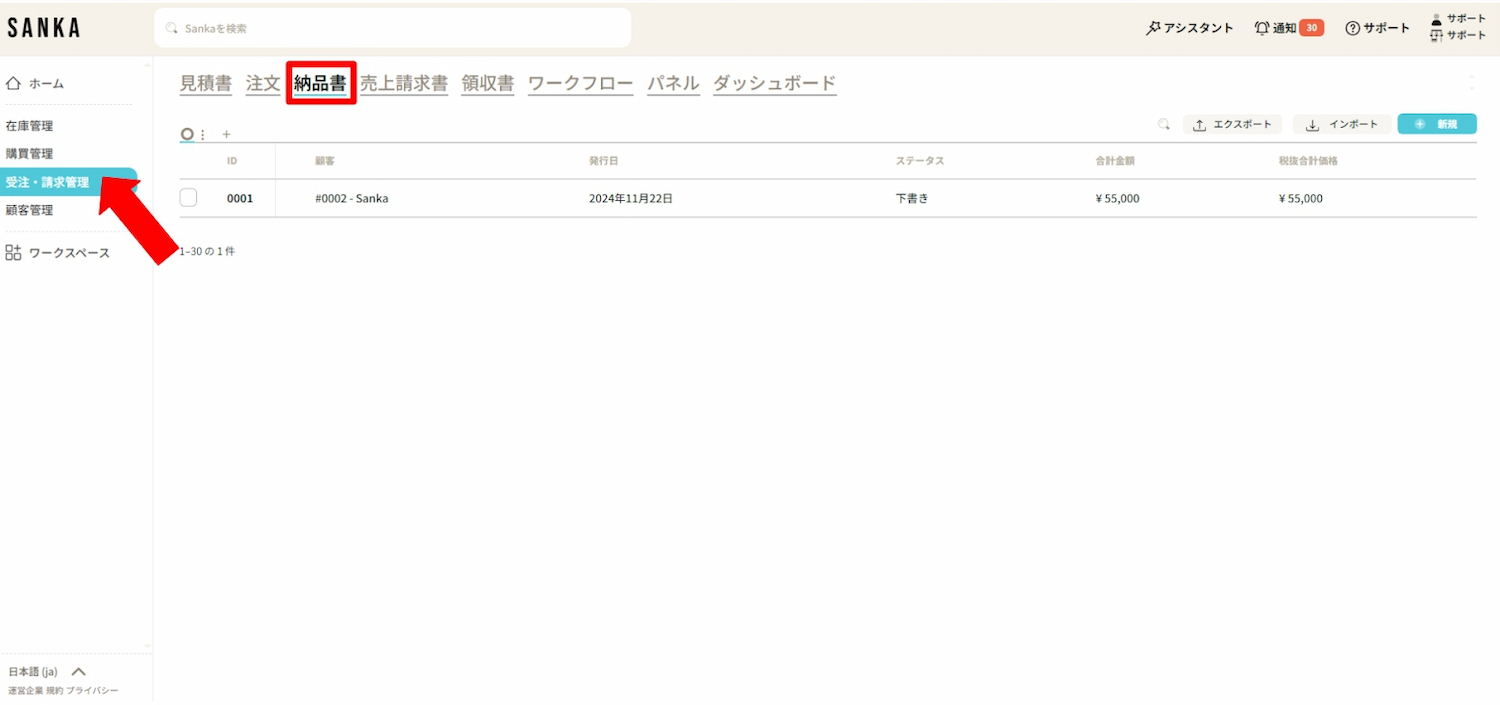Viewport: 1500px width, 705px height.
Task: Click the インポート download button
Action: pyautogui.click(x=1342, y=124)
